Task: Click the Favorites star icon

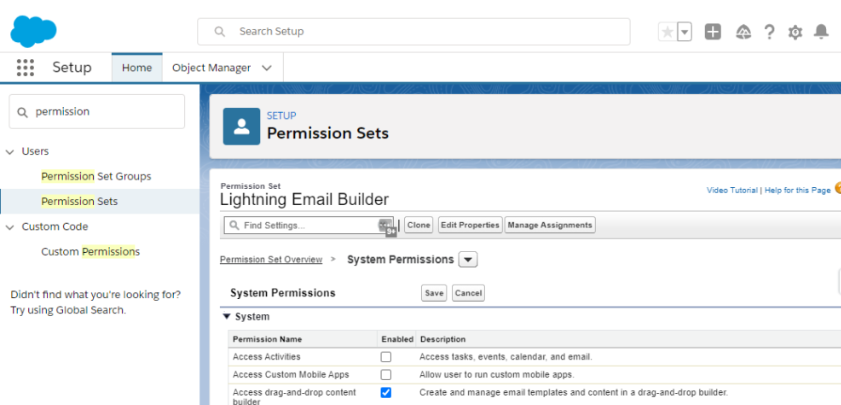Action: point(667,32)
